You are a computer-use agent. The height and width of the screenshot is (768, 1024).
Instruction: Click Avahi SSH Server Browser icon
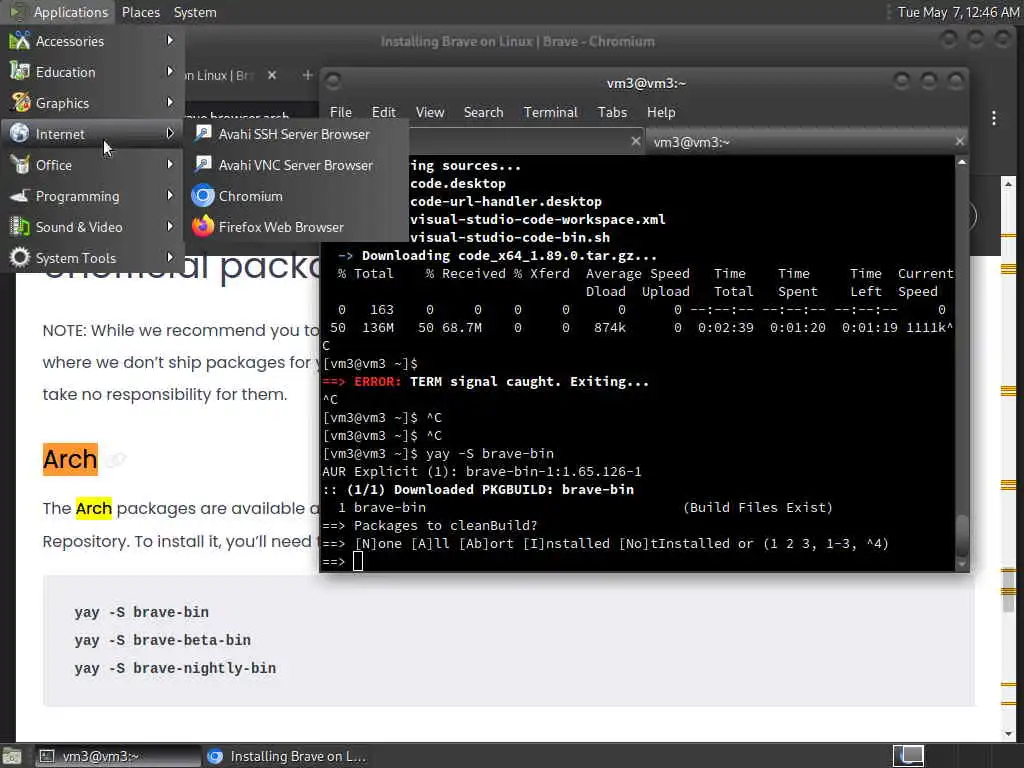203,133
